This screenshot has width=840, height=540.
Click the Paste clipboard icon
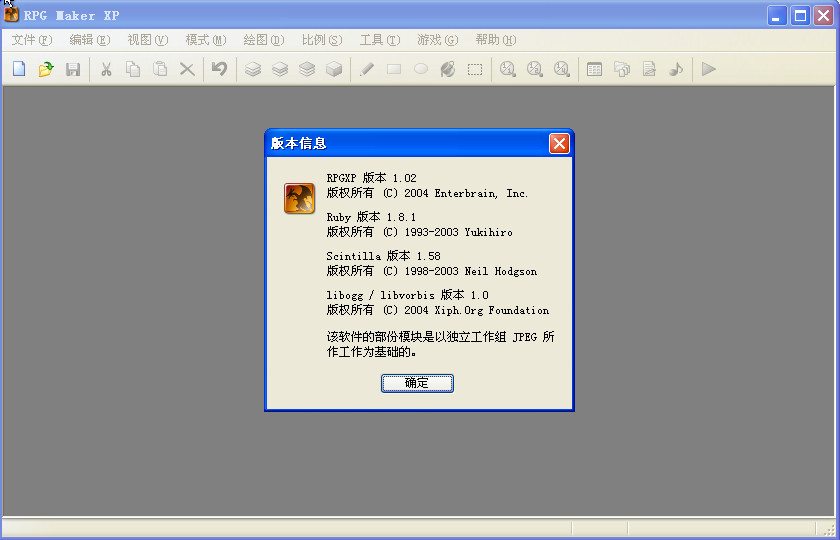coord(160,69)
